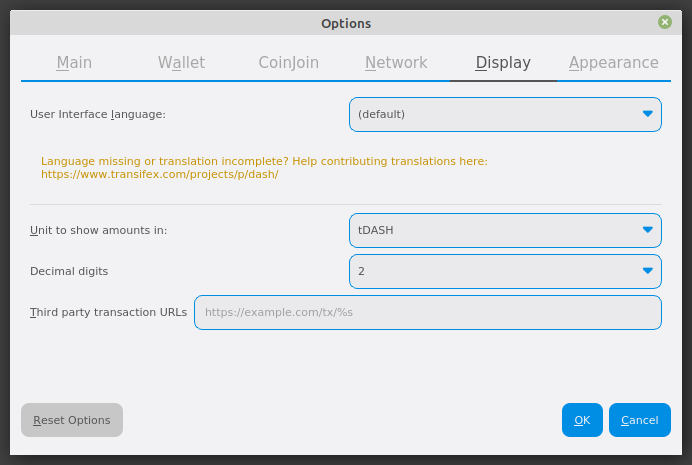Click the Unit to show amounts label
Viewport: 692px width, 465px height.
tap(99, 230)
